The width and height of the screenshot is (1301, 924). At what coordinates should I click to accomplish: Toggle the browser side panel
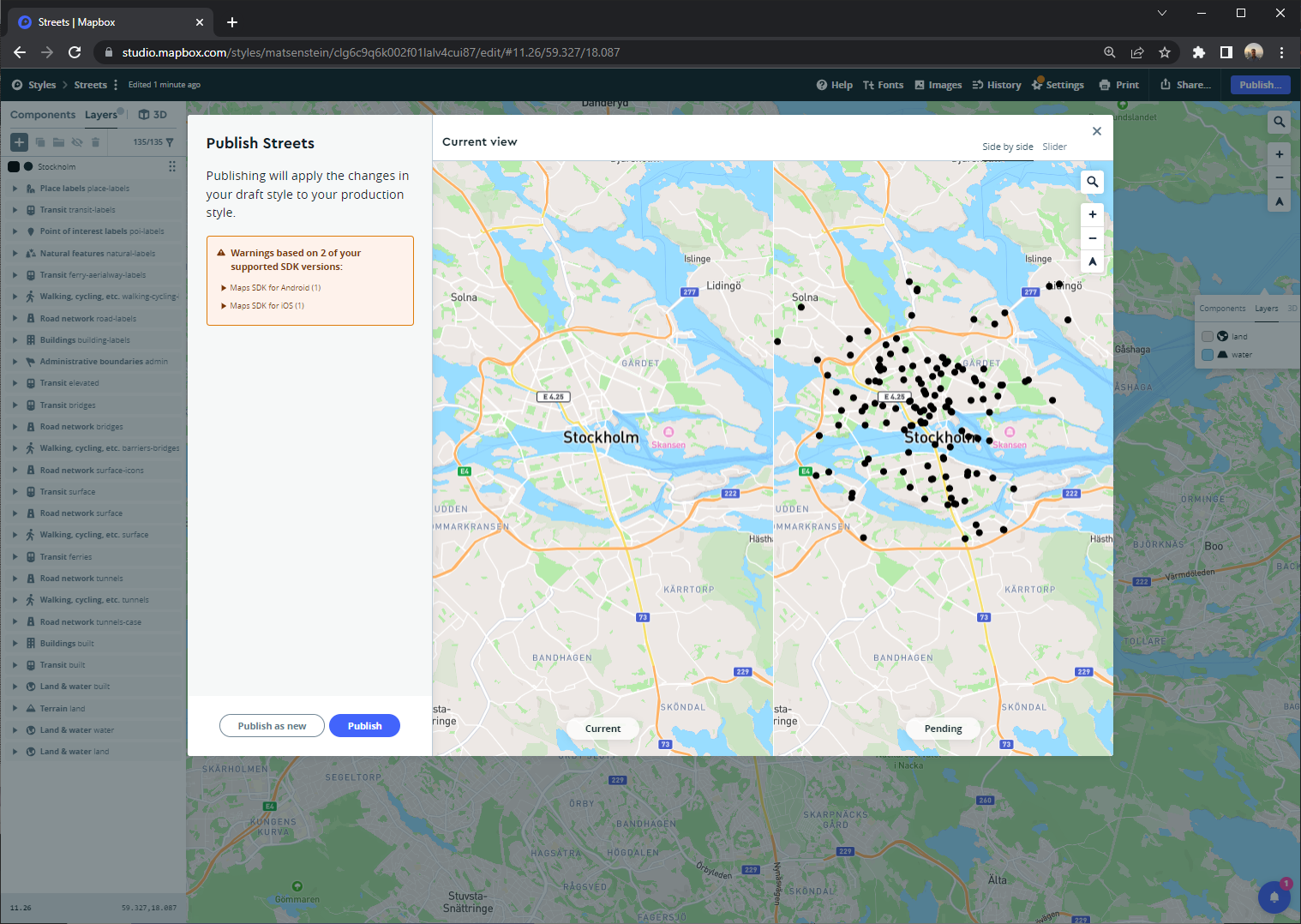click(1226, 52)
